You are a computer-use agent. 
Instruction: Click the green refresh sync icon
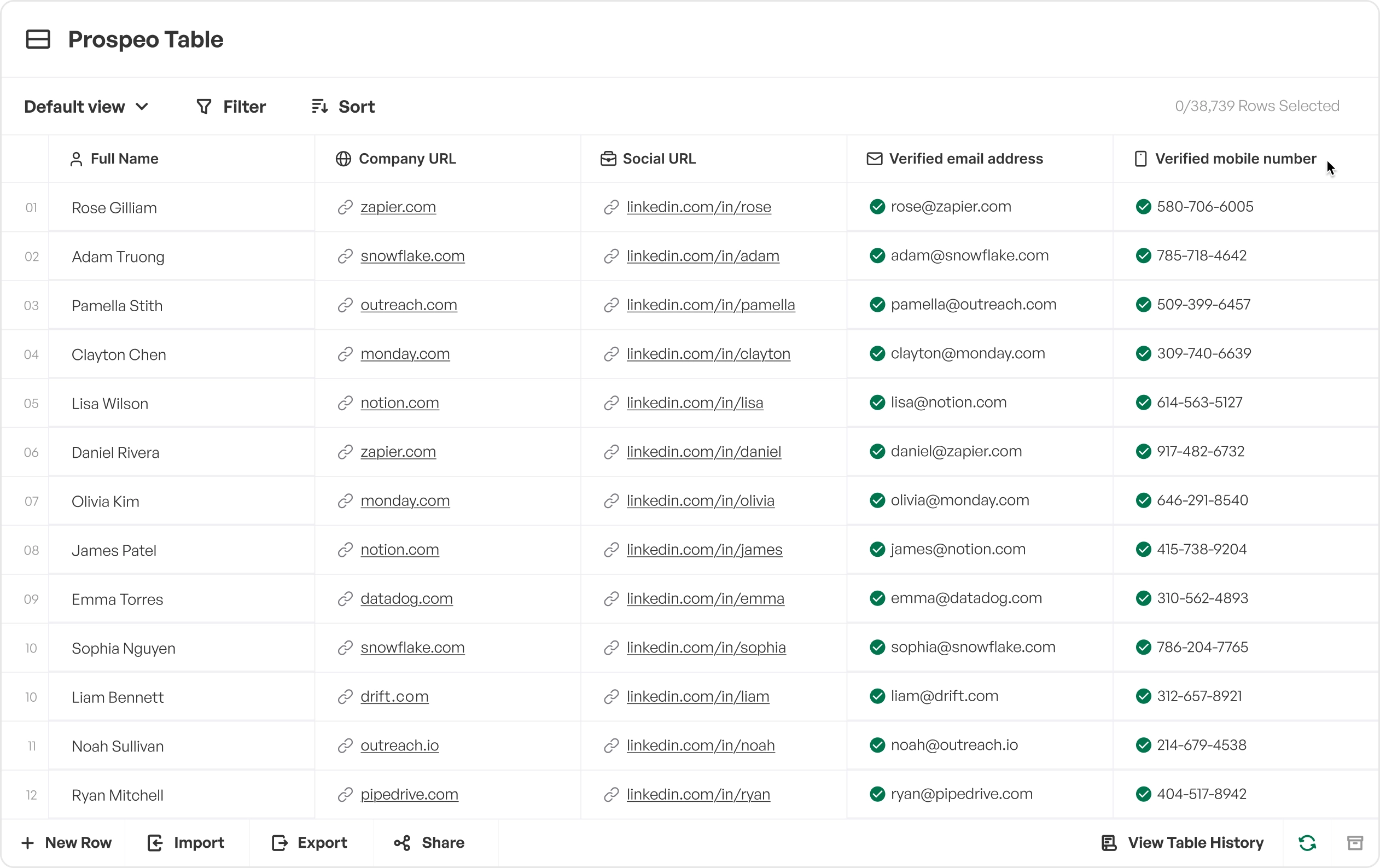point(1307,843)
